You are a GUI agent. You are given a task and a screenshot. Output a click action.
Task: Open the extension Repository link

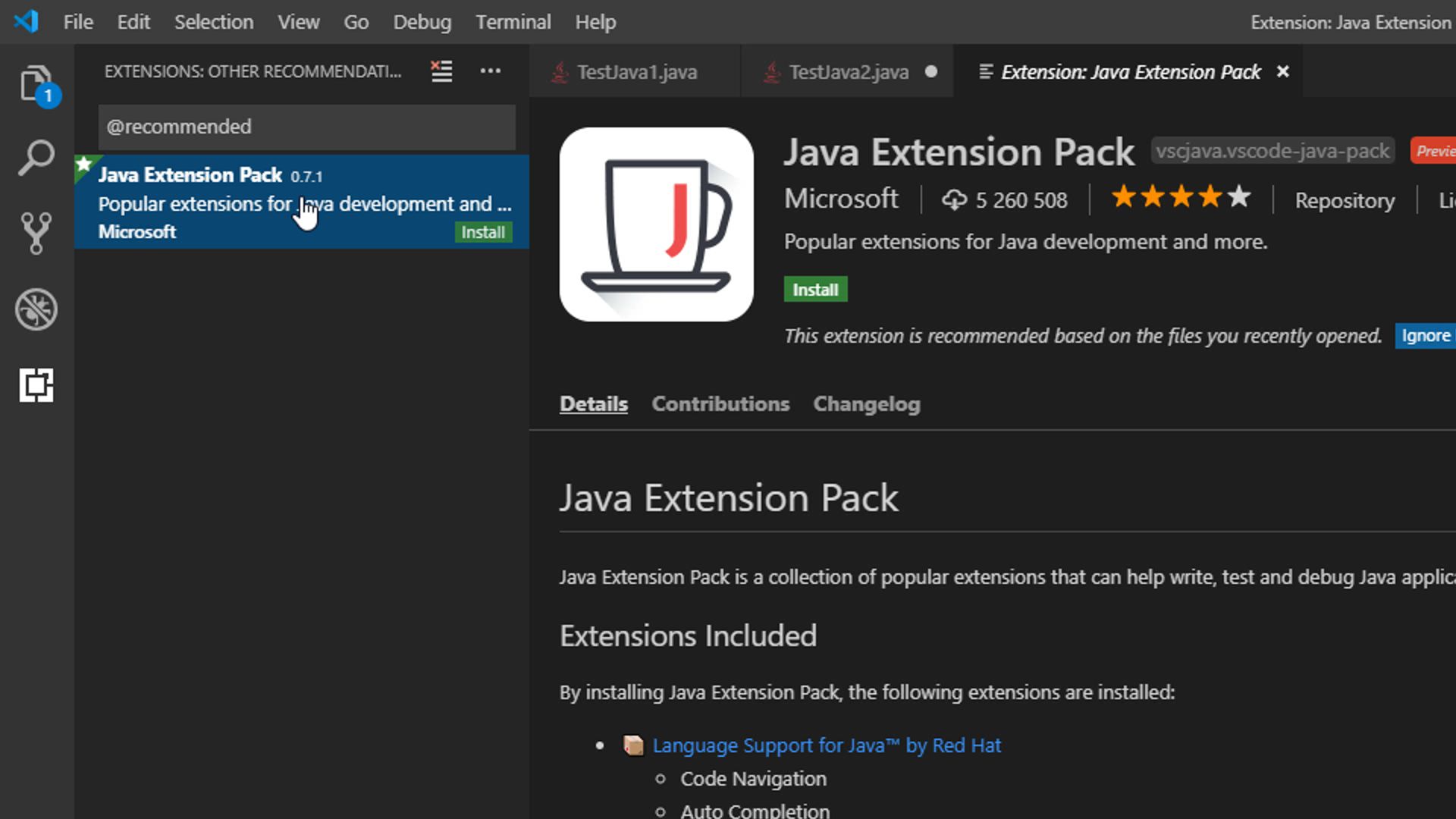(x=1345, y=200)
